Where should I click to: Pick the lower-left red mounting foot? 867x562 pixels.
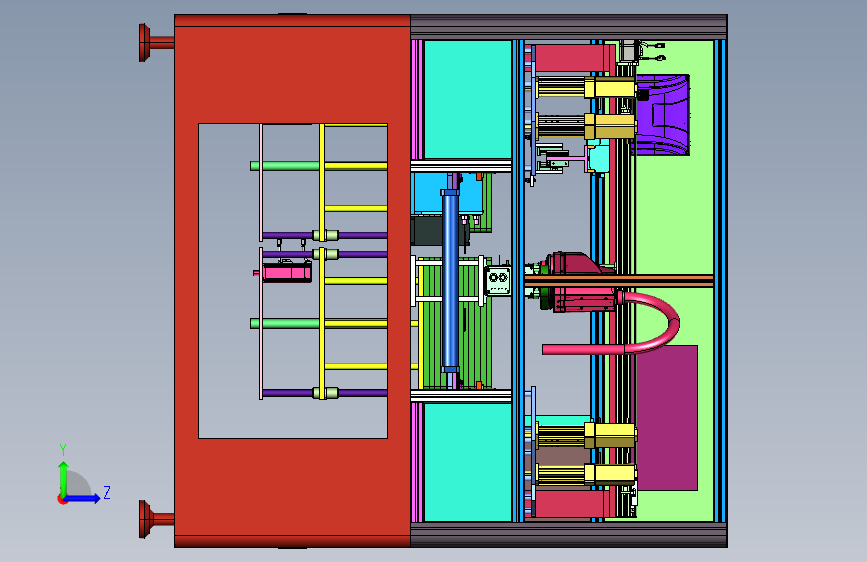point(156,519)
